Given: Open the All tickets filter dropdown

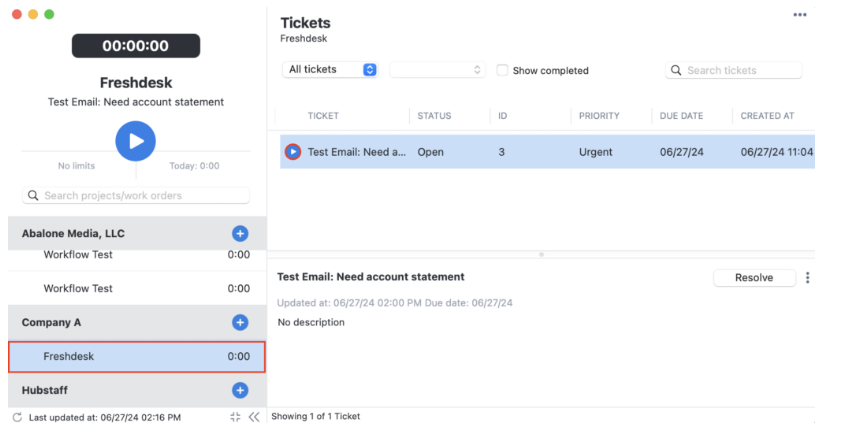Looking at the screenshot, I should [x=331, y=70].
